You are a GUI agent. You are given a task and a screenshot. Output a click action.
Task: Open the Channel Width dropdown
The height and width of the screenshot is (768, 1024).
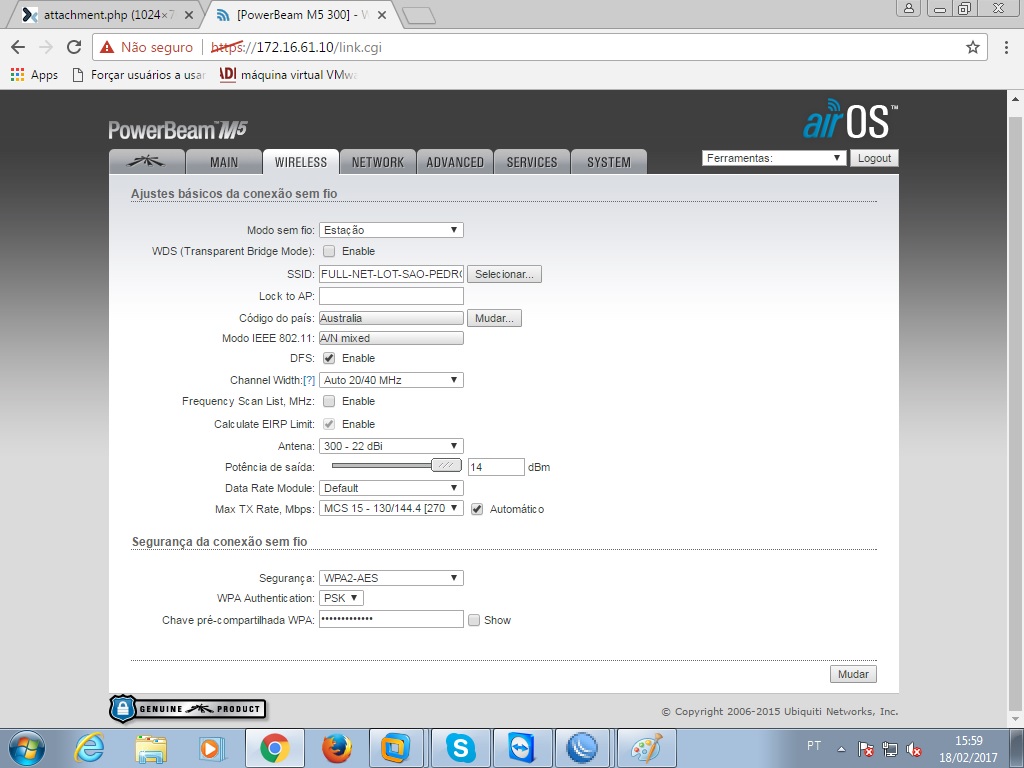click(x=391, y=380)
